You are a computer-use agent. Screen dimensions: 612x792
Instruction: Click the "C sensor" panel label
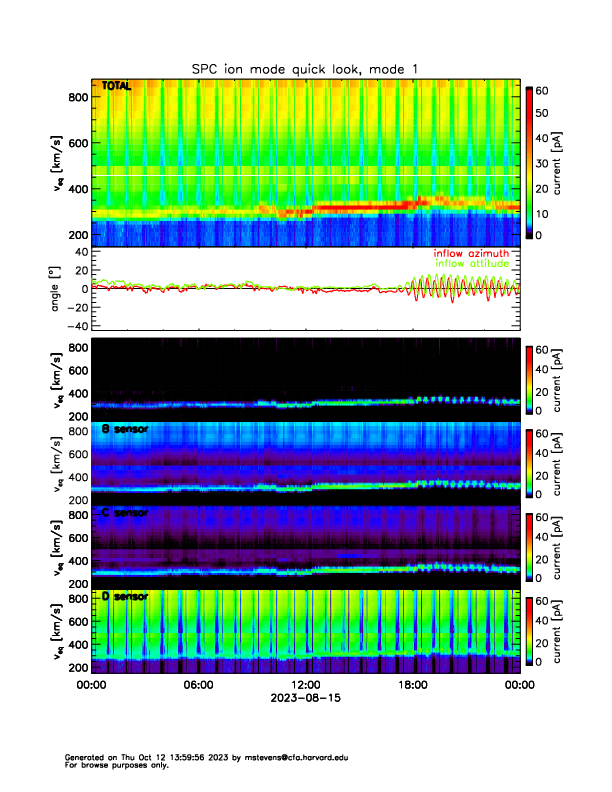(x=125, y=513)
